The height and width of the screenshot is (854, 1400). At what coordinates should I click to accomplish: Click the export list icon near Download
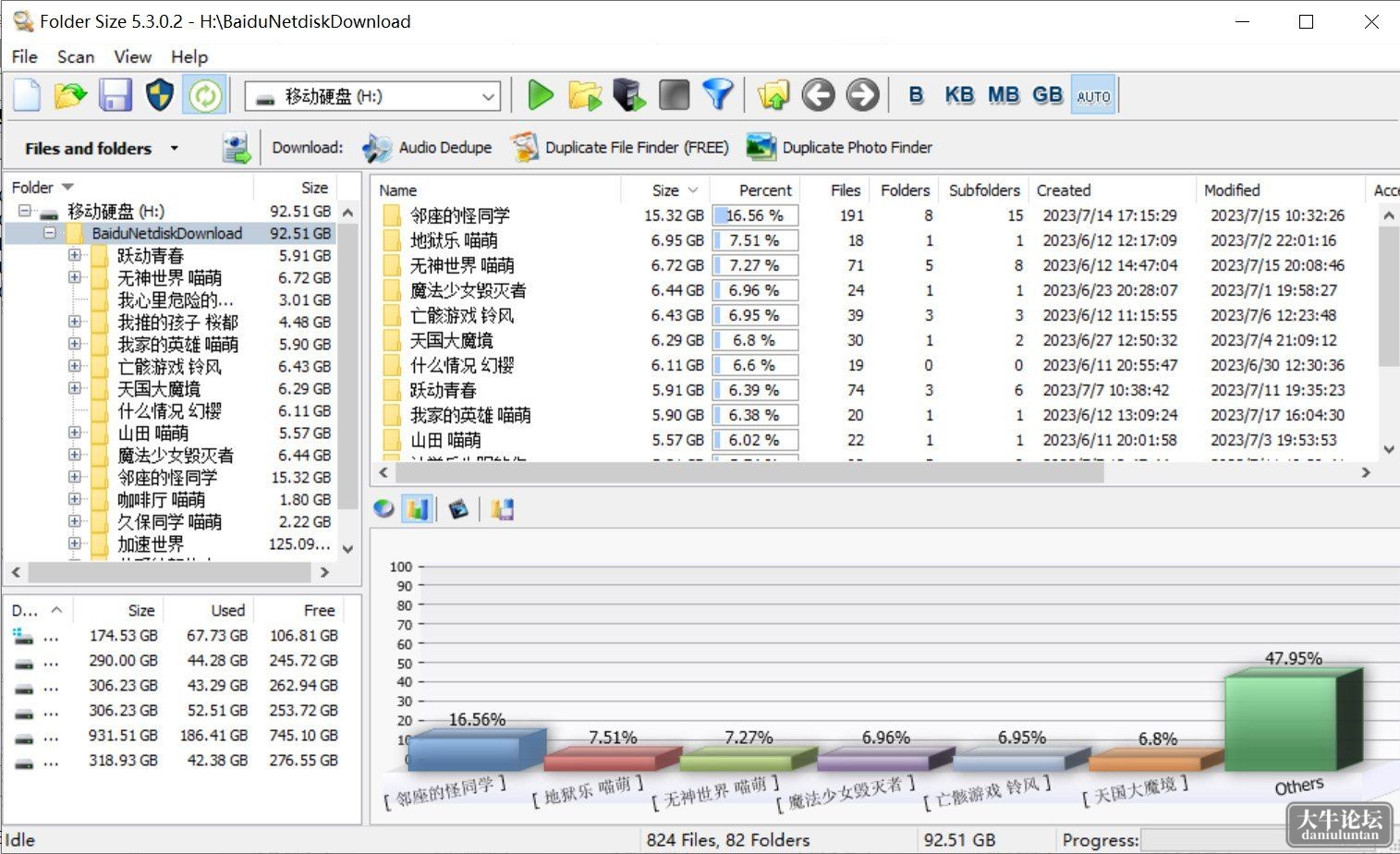[236, 148]
